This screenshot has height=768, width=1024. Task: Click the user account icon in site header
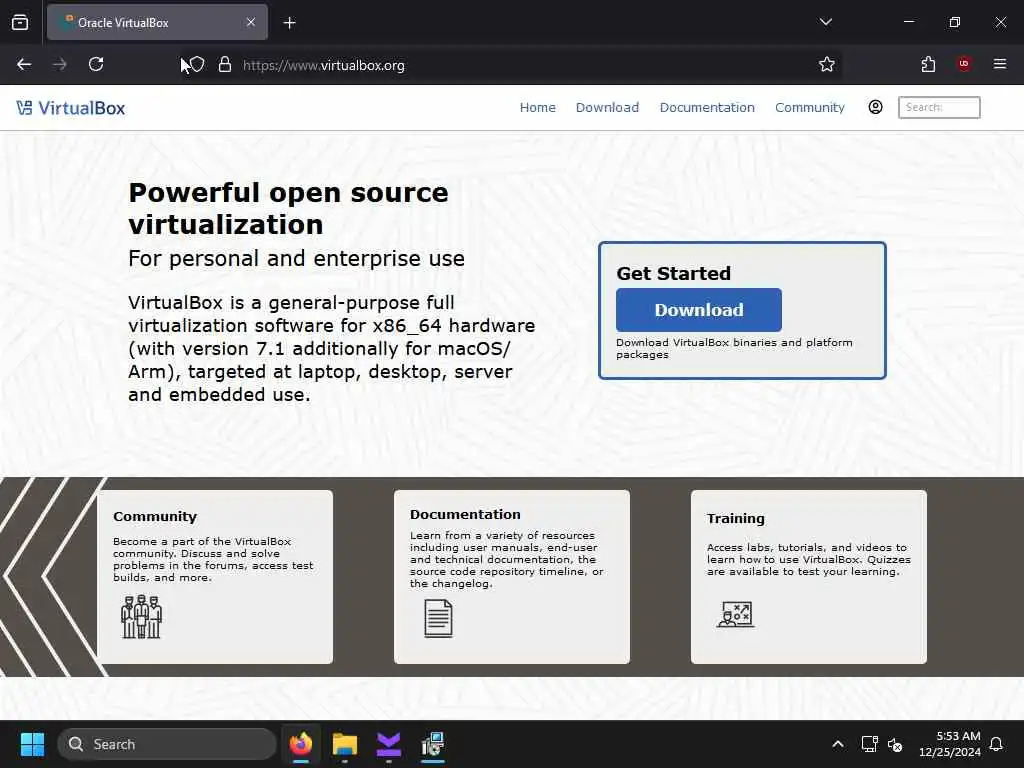click(875, 107)
